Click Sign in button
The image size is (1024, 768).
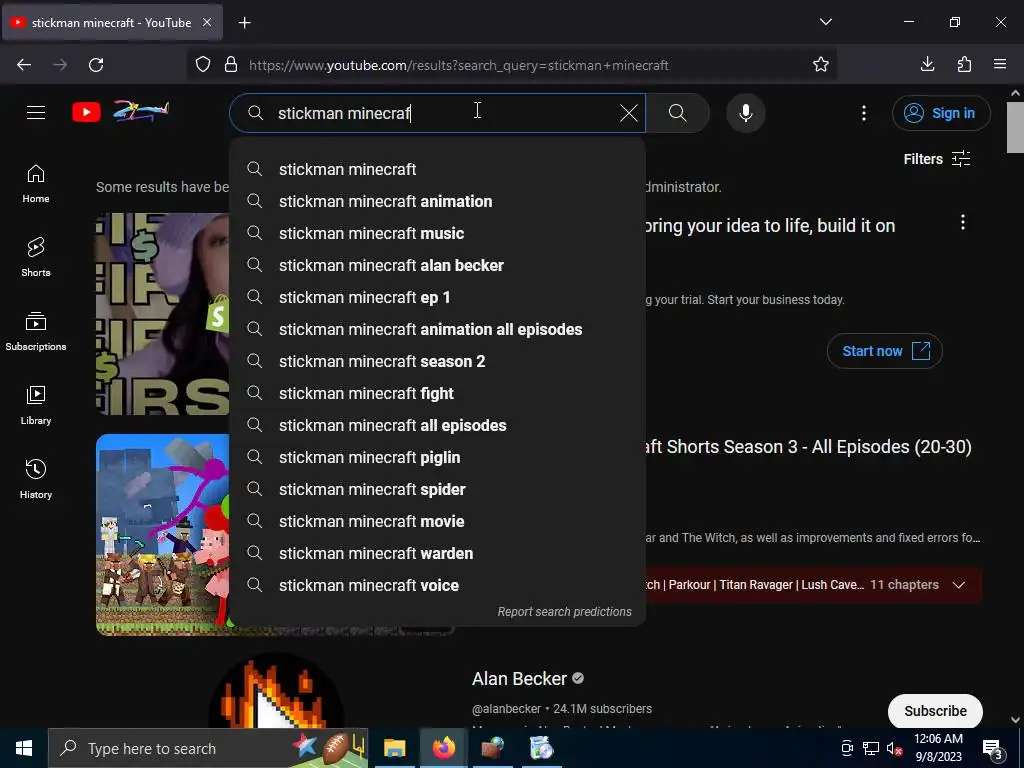point(941,113)
